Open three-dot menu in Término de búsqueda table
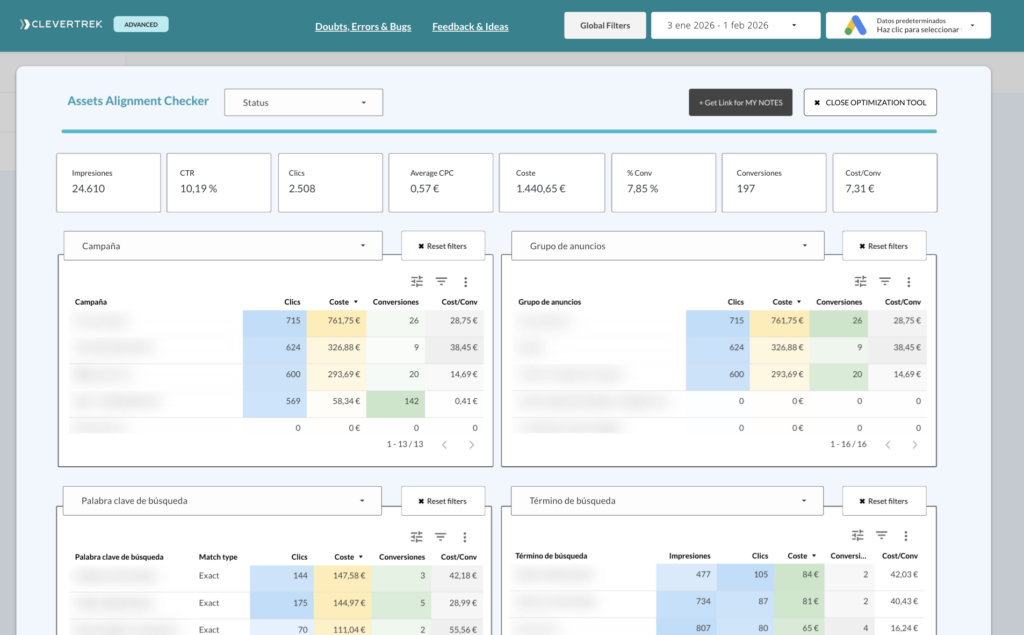The height and width of the screenshot is (635, 1024). pos(905,536)
